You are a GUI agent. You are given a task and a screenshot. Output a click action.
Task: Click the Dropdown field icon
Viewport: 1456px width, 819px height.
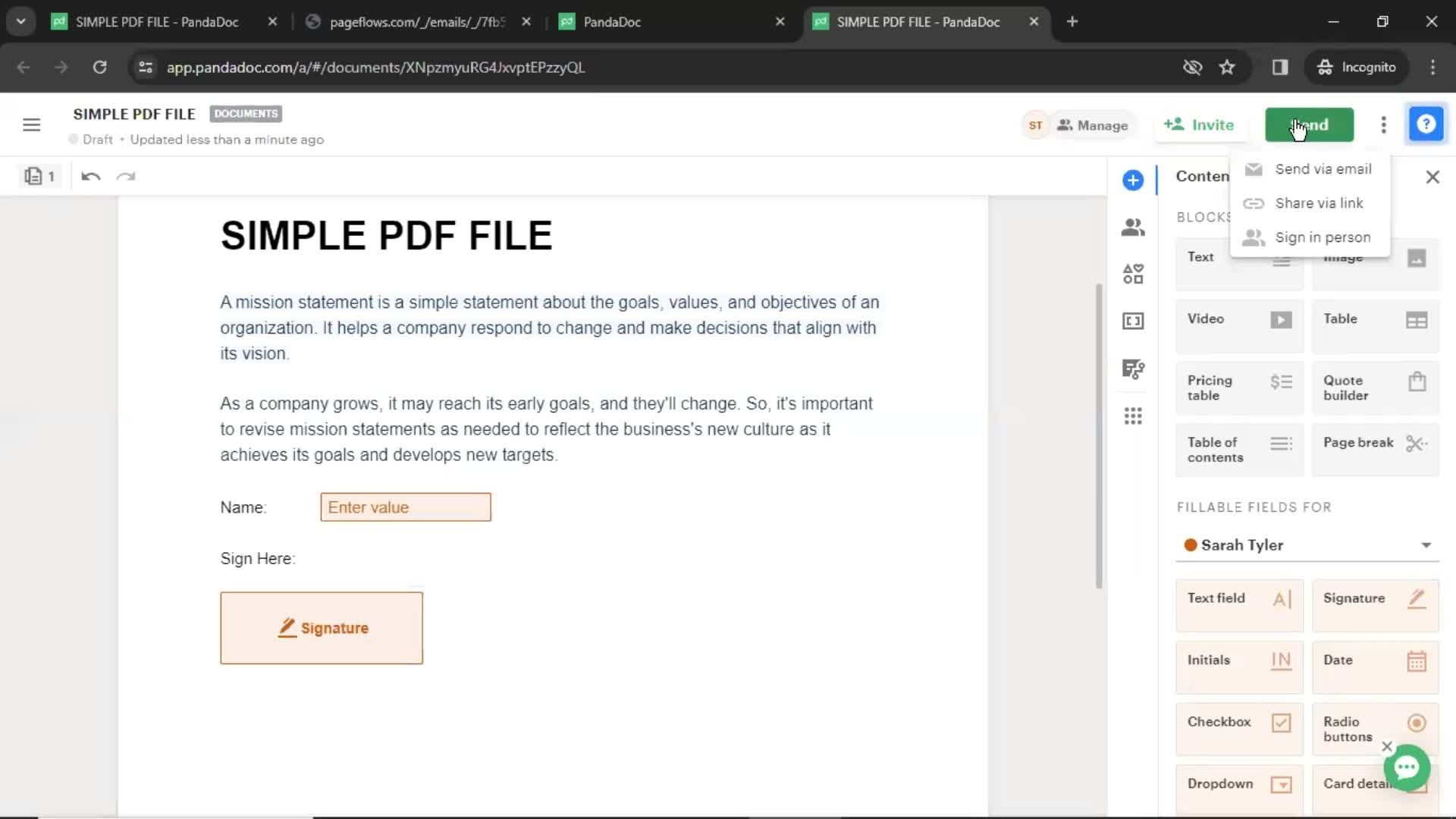point(1281,783)
